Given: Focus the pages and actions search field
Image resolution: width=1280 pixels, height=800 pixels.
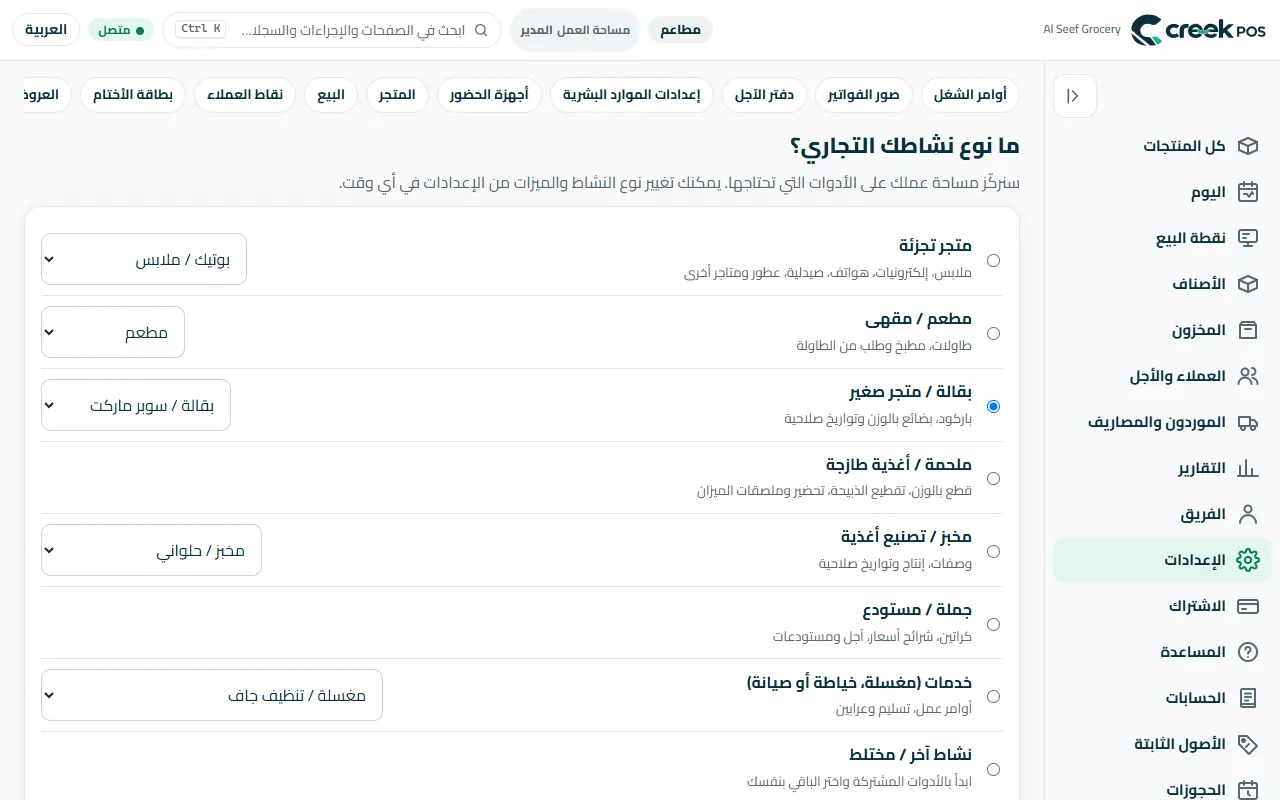Looking at the screenshot, I should pos(332,30).
